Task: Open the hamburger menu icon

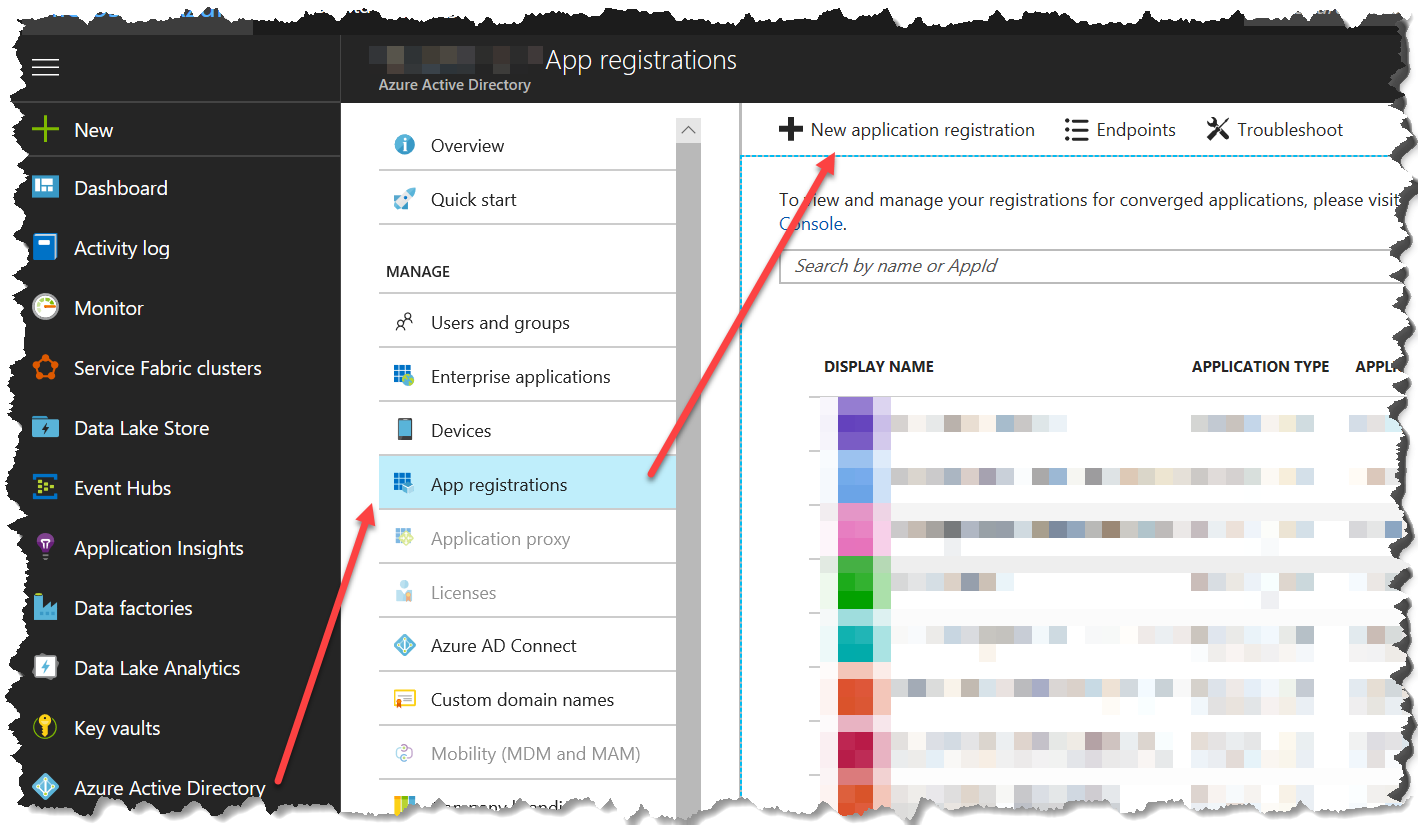Action: click(46, 67)
